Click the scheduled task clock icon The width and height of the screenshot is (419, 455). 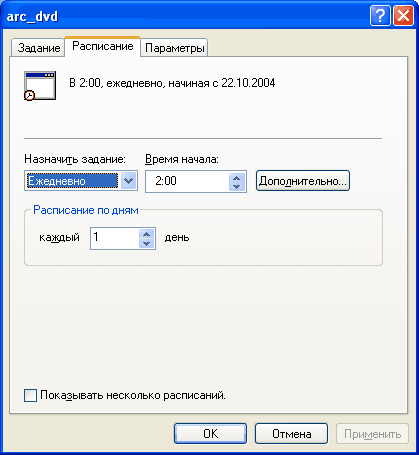pyautogui.click(x=40, y=86)
